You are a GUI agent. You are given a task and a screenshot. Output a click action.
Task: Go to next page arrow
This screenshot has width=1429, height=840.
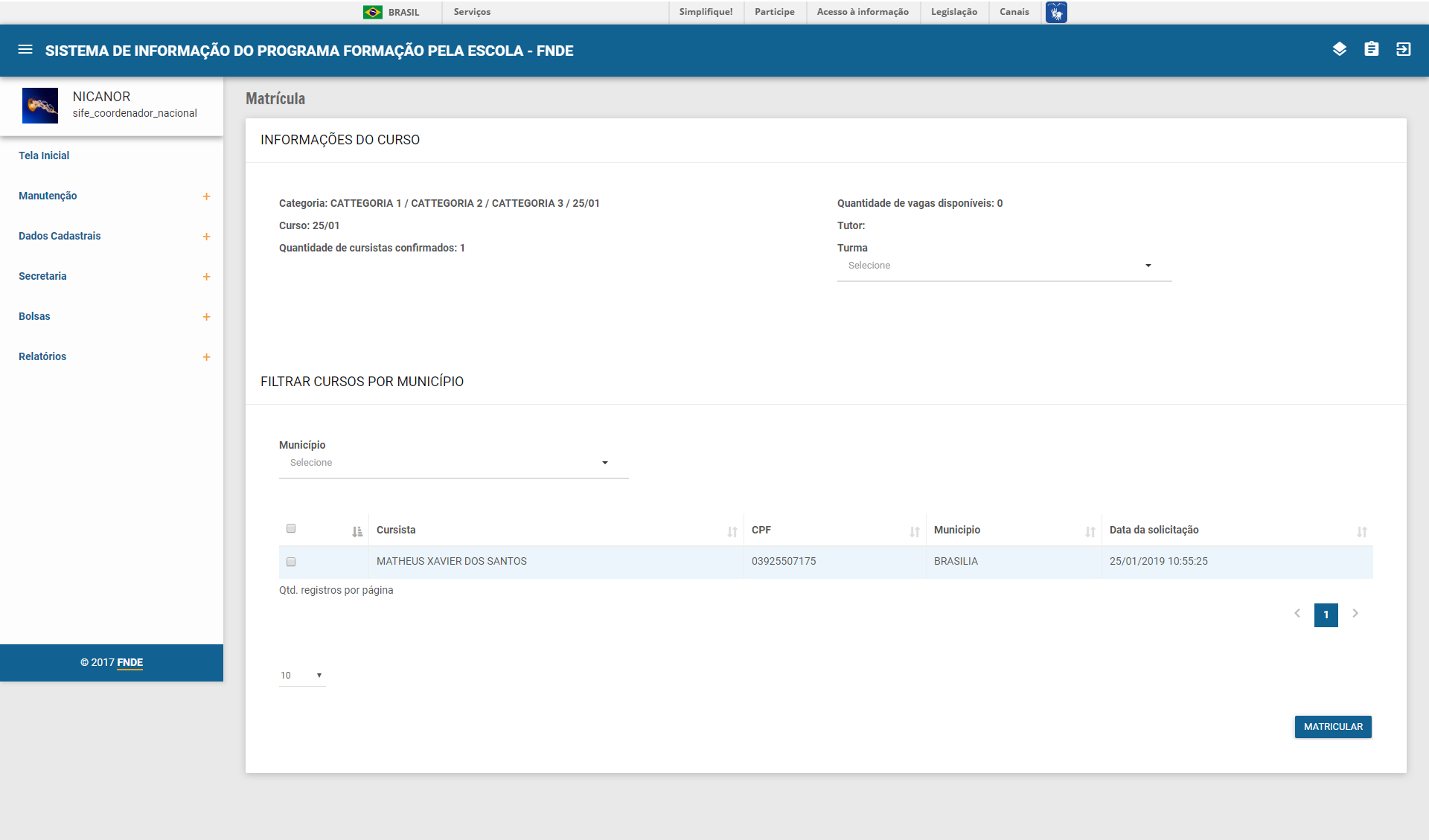click(1355, 614)
